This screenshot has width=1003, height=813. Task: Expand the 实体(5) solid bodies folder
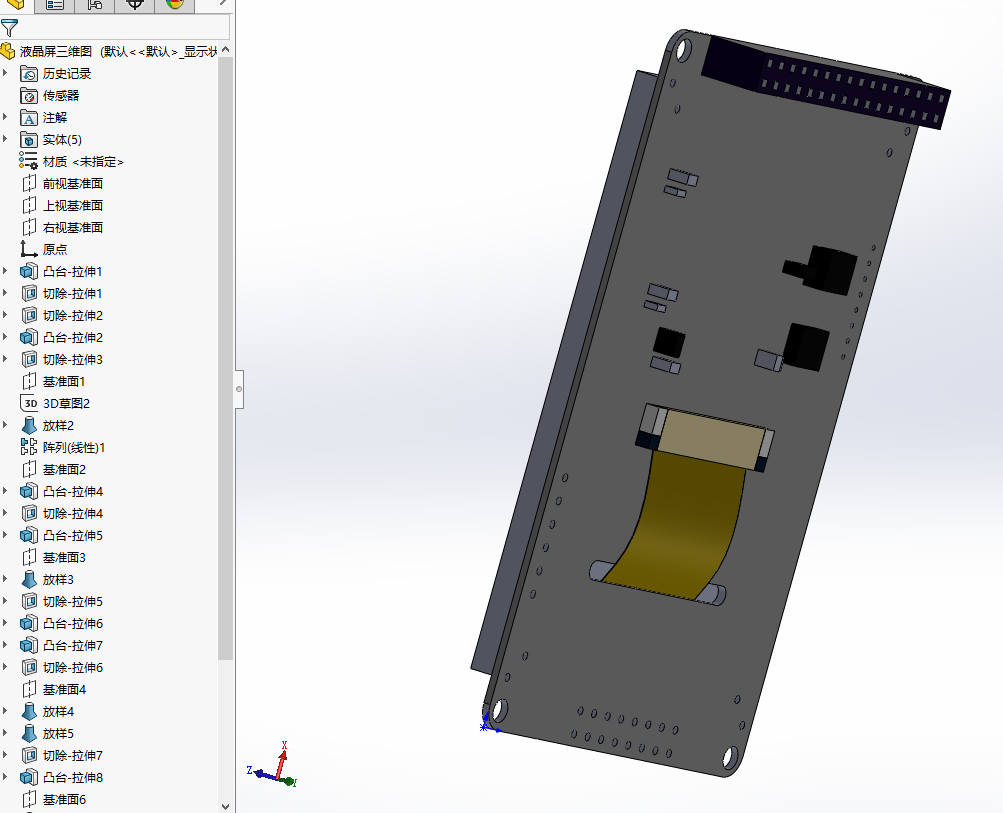[x=5, y=140]
